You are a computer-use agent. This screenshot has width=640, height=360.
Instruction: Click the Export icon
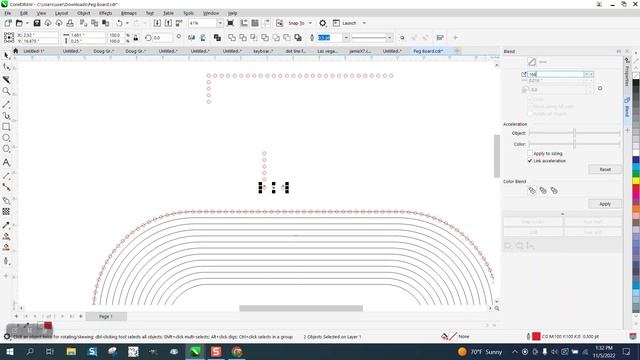pos(168,23)
